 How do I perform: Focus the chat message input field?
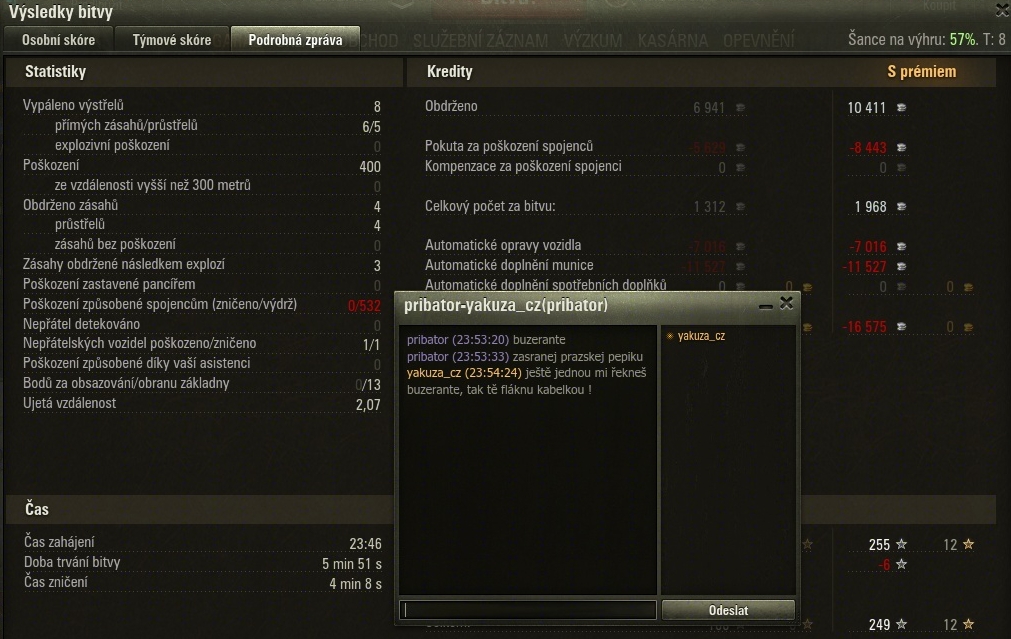pyautogui.click(x=528, y=610)
